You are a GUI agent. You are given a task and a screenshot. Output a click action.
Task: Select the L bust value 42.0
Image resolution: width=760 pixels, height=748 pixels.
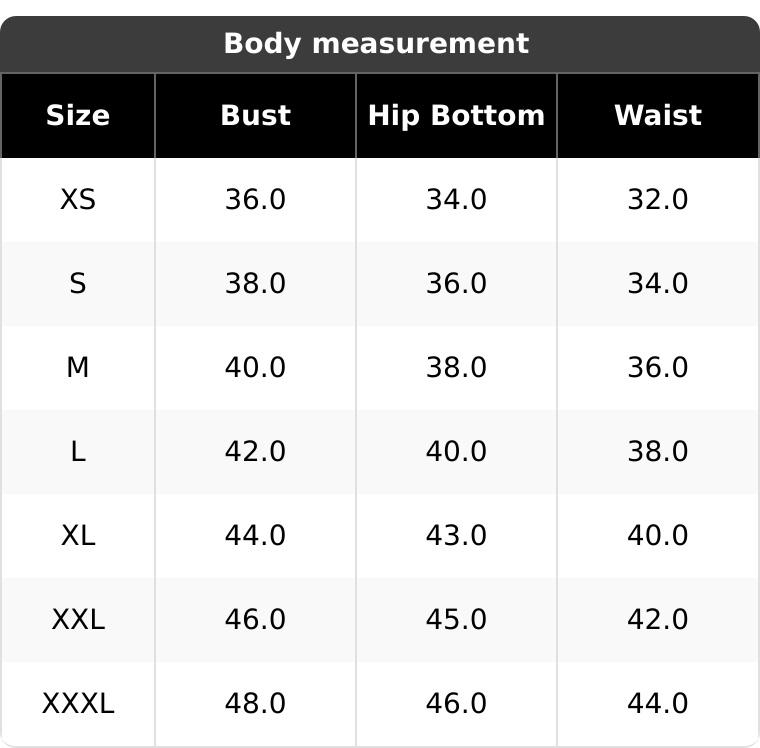[255, 452]
